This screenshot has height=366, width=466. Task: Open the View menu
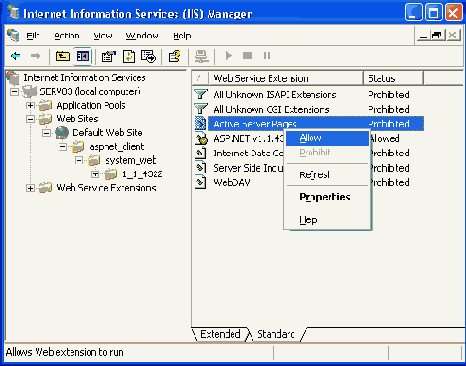103,35
